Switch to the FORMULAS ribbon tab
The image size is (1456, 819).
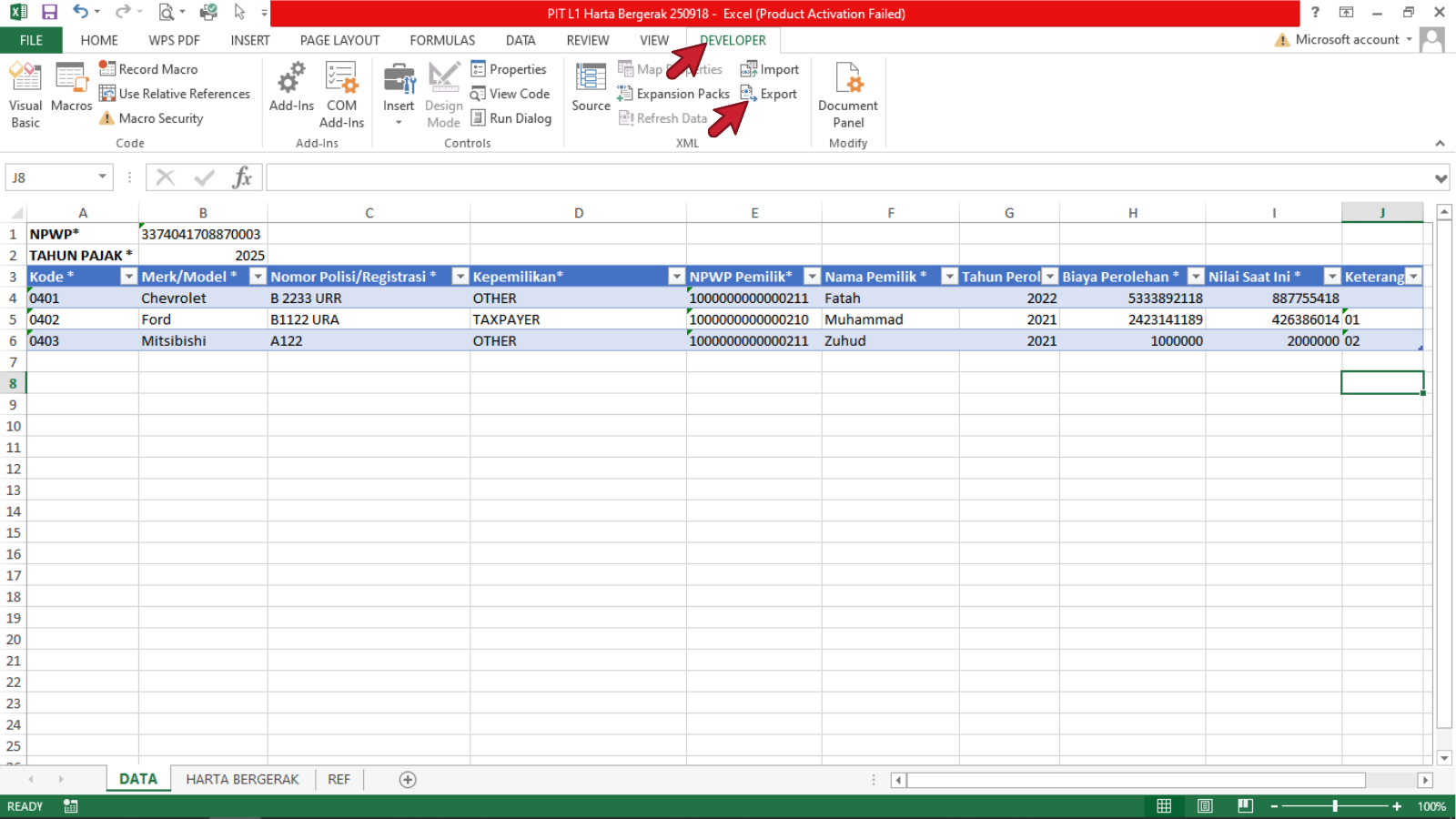coord(442,40)
